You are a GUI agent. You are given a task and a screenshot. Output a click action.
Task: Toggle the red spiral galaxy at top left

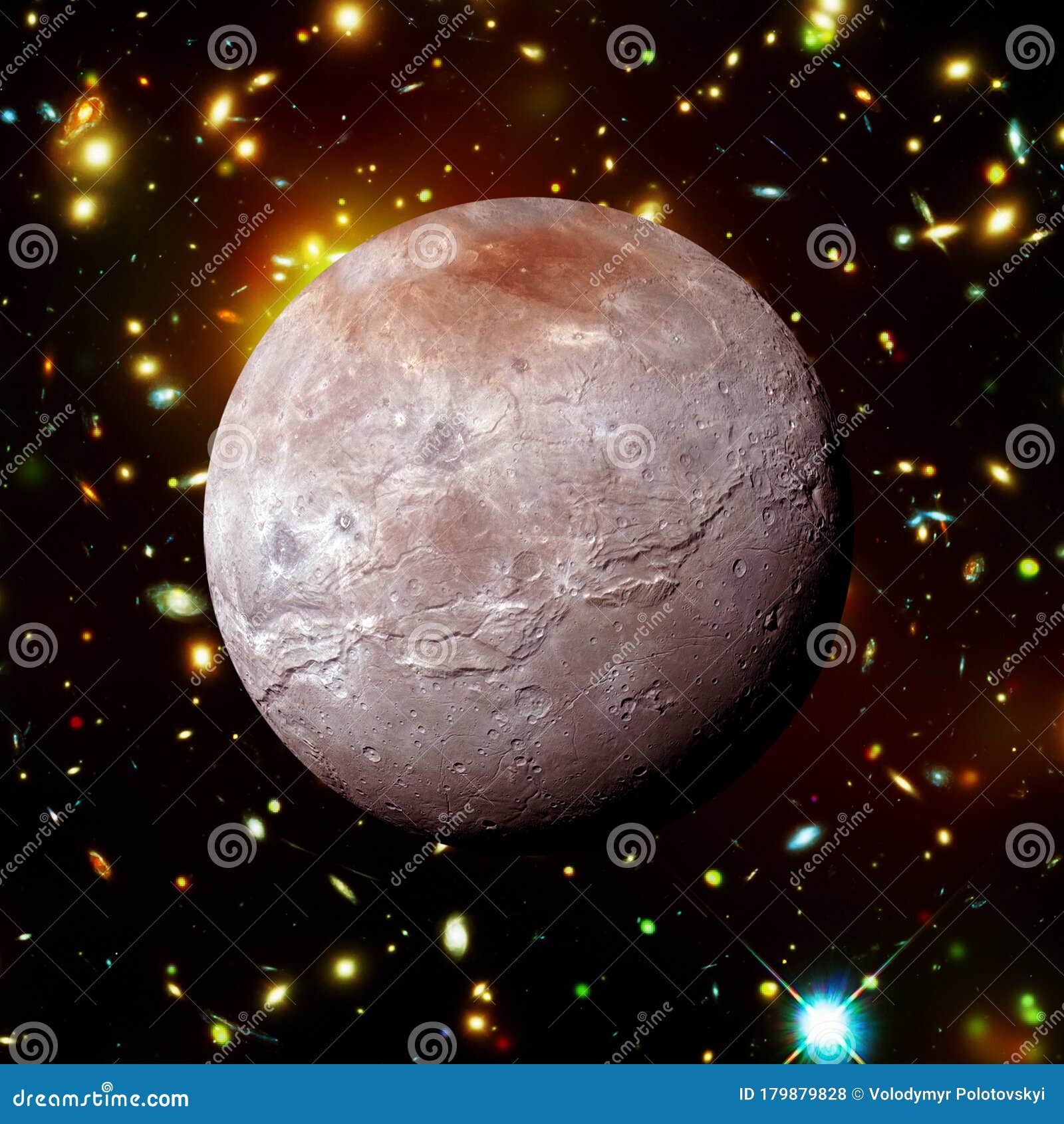pos(86,113)
